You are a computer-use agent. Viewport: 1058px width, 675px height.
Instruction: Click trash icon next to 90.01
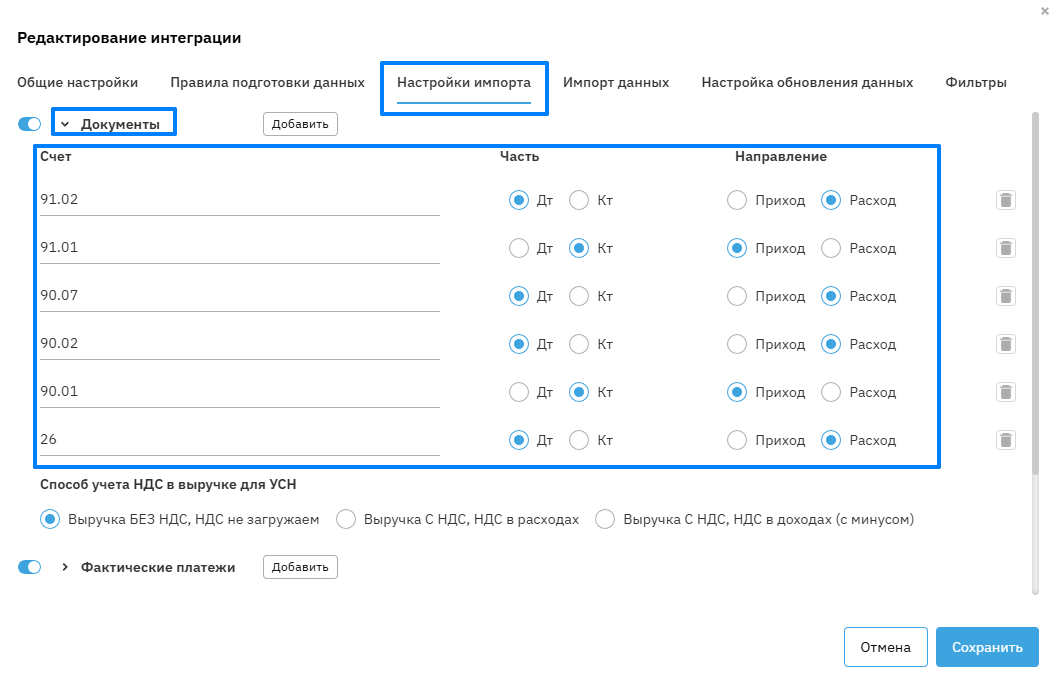1006,392
